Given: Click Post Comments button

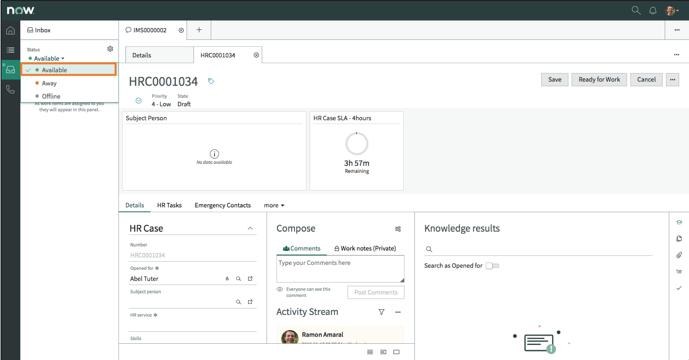Looking at the screenshot, I should 376,292.
